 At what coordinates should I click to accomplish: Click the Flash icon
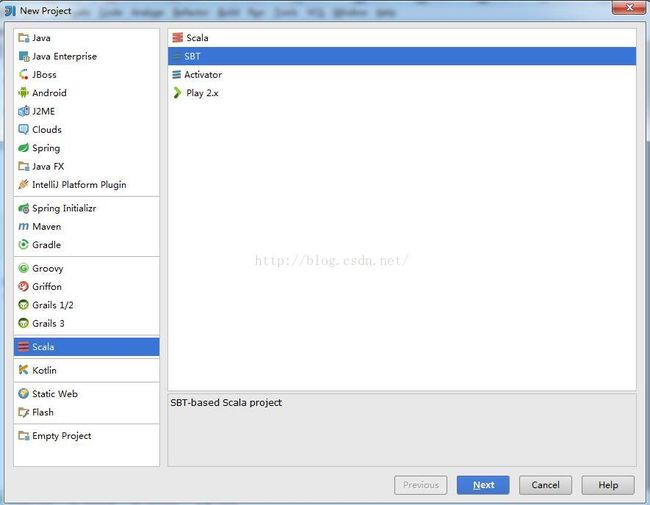coord(24,412)
